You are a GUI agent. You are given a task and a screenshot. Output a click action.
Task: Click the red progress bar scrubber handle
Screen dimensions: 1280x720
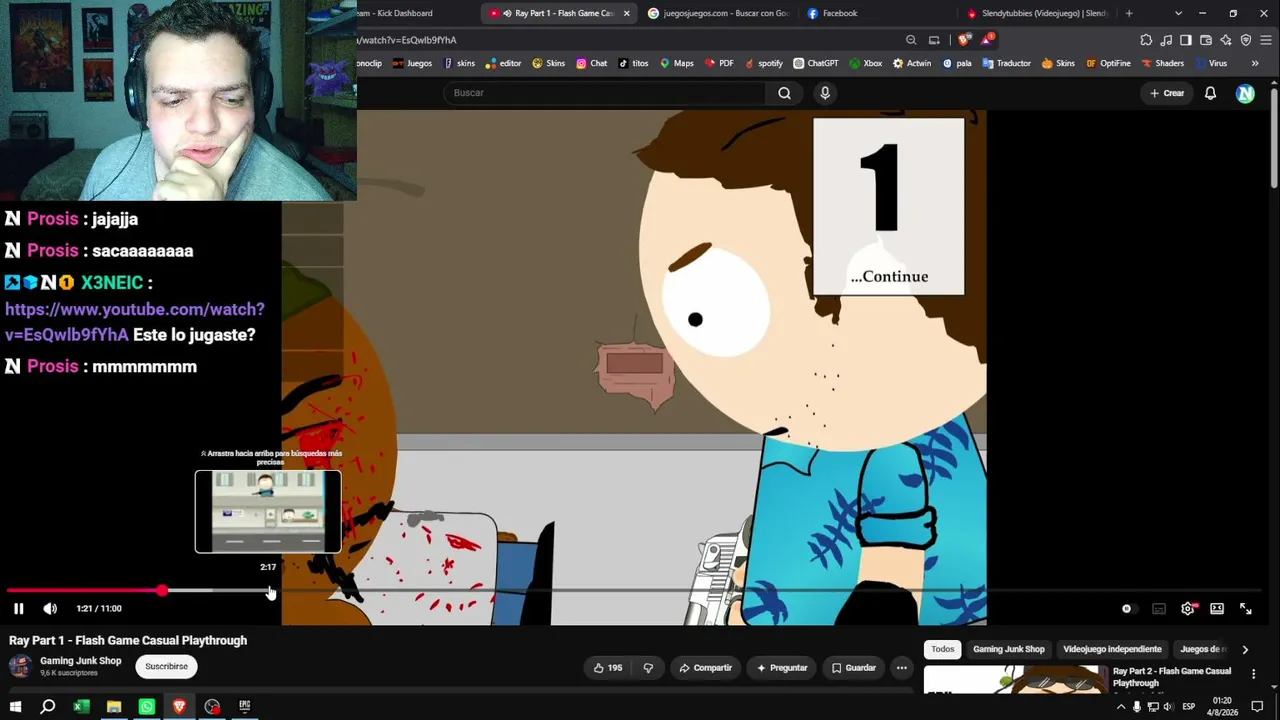pos(162,591)
